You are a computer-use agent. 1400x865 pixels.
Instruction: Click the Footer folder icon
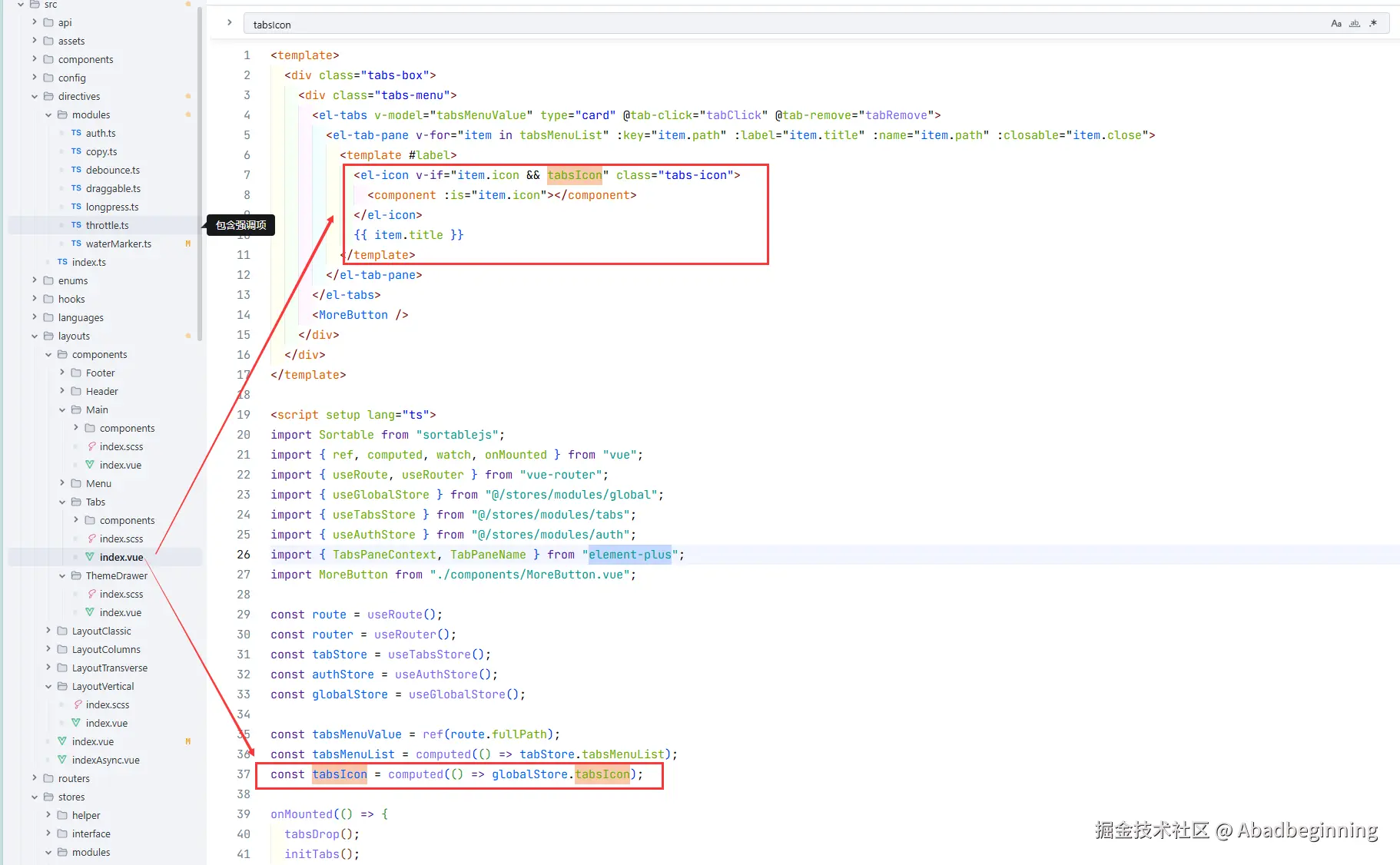click(76, 373)
